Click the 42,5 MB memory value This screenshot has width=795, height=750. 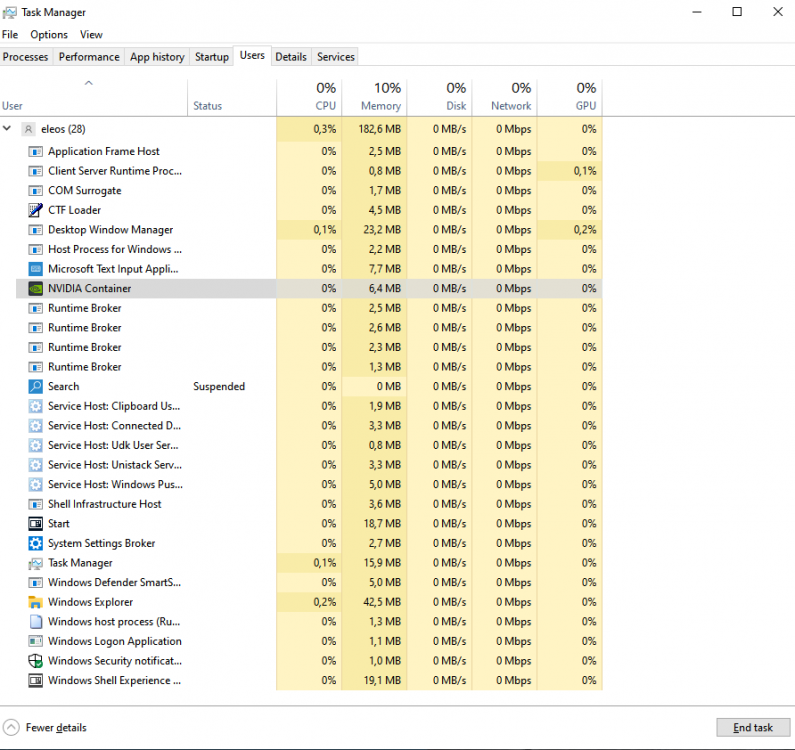[x=382, y=602]
